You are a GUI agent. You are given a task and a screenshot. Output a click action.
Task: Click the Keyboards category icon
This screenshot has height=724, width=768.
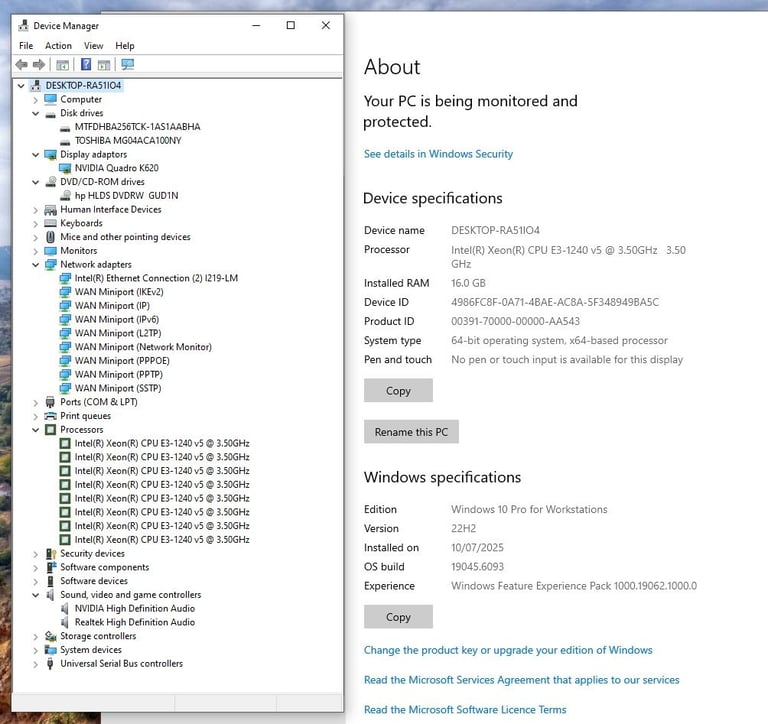(x=50, y=223)
